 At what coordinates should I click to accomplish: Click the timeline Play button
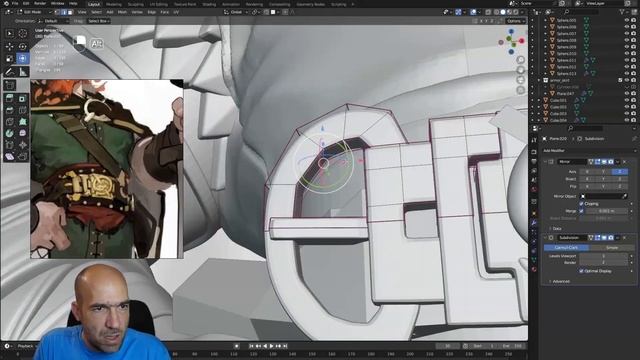271,346
